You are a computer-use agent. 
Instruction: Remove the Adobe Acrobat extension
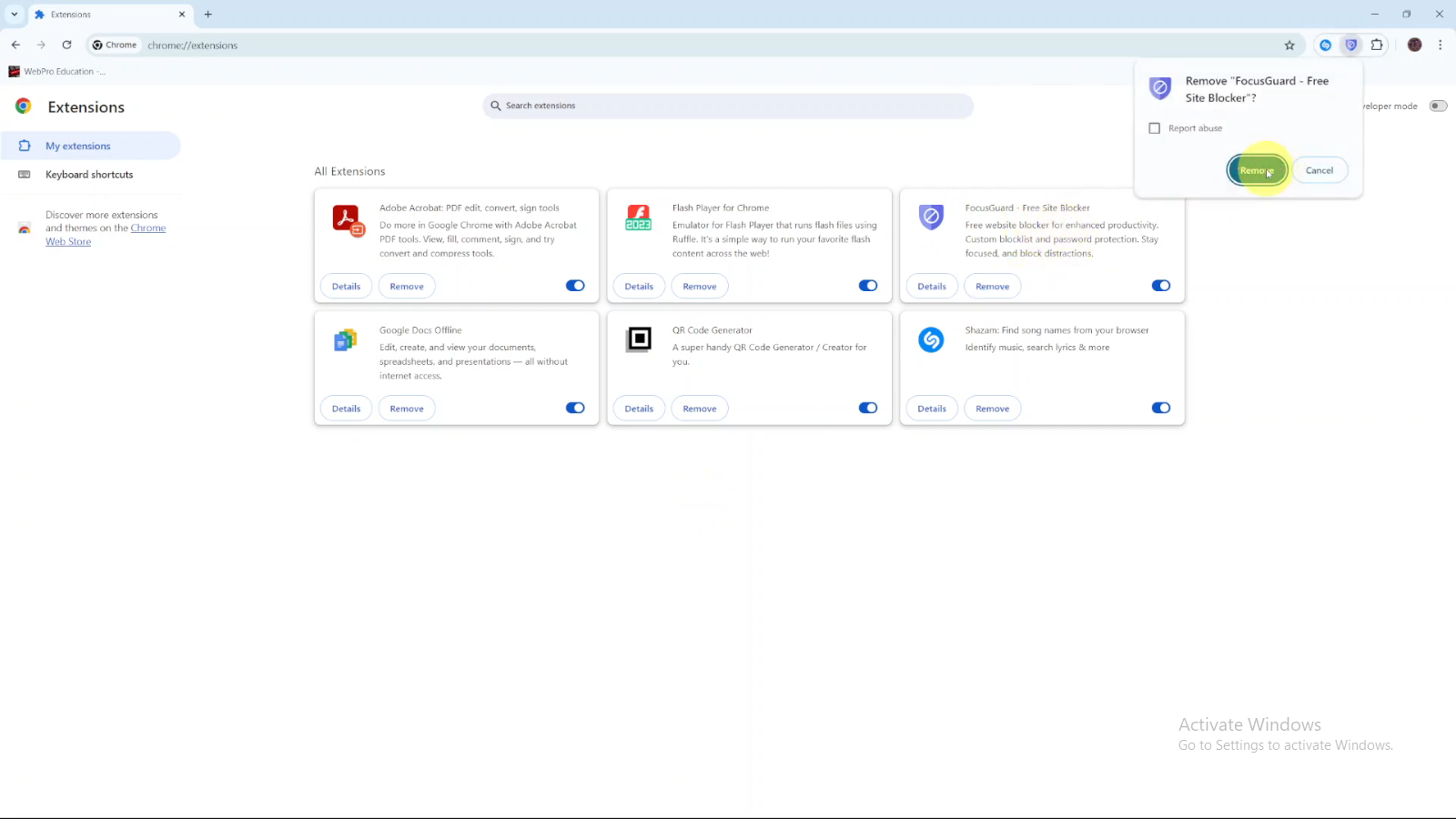click(407, 287)
